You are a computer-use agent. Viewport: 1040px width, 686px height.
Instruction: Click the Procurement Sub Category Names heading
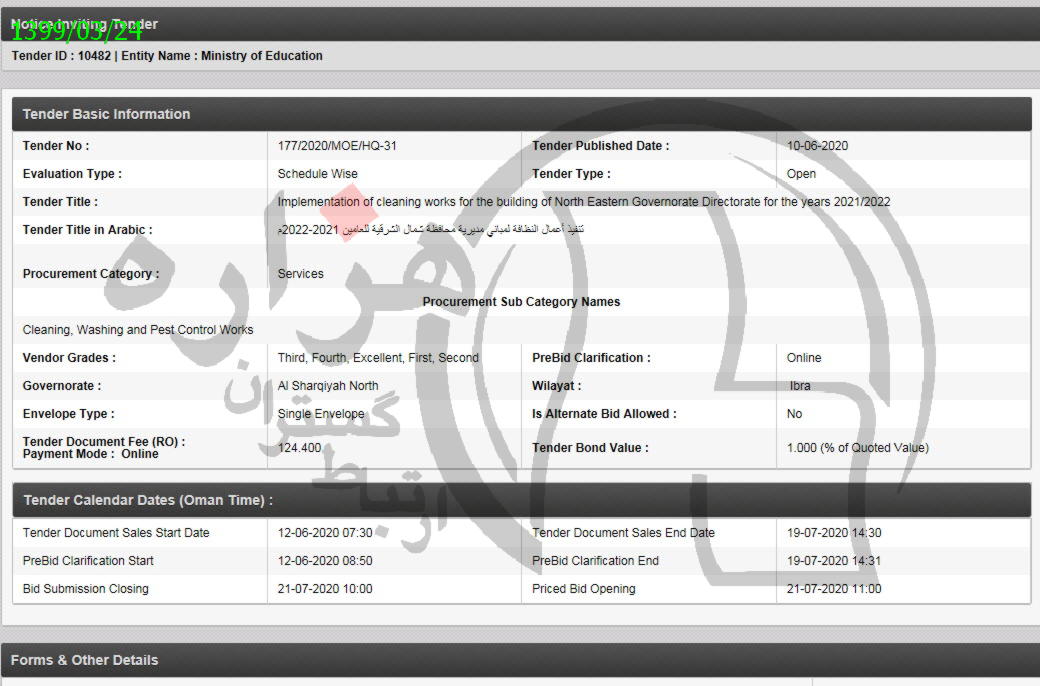(x=521, y=302)
